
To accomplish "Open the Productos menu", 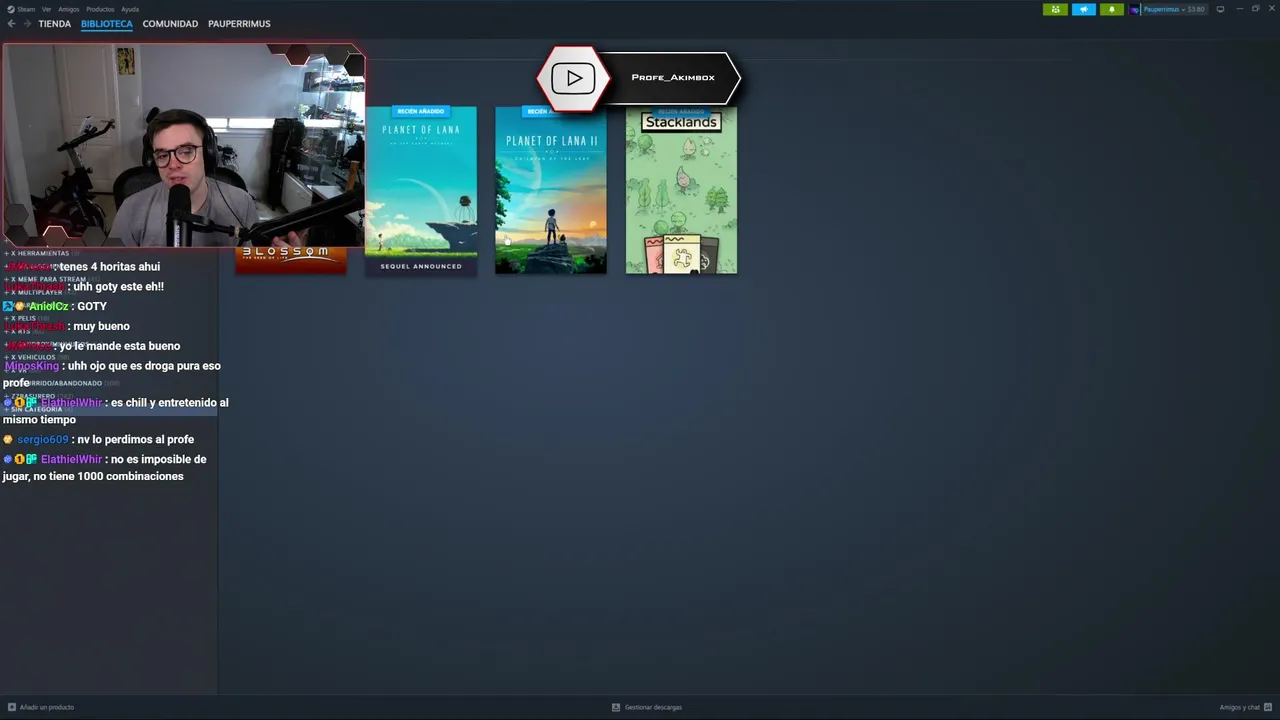I will click(100, 9).
